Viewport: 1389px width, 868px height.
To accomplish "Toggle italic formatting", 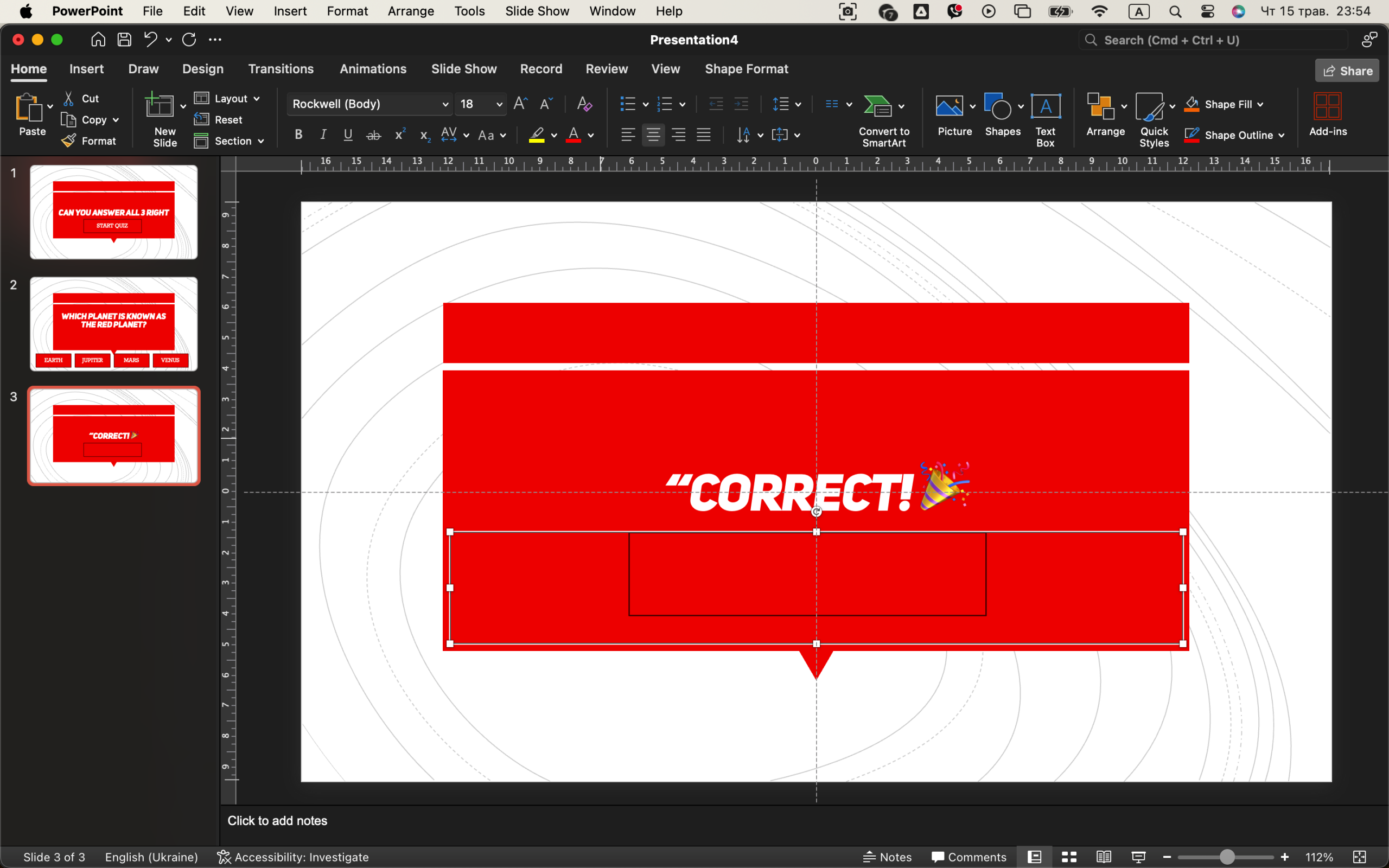I will [323, 135].
